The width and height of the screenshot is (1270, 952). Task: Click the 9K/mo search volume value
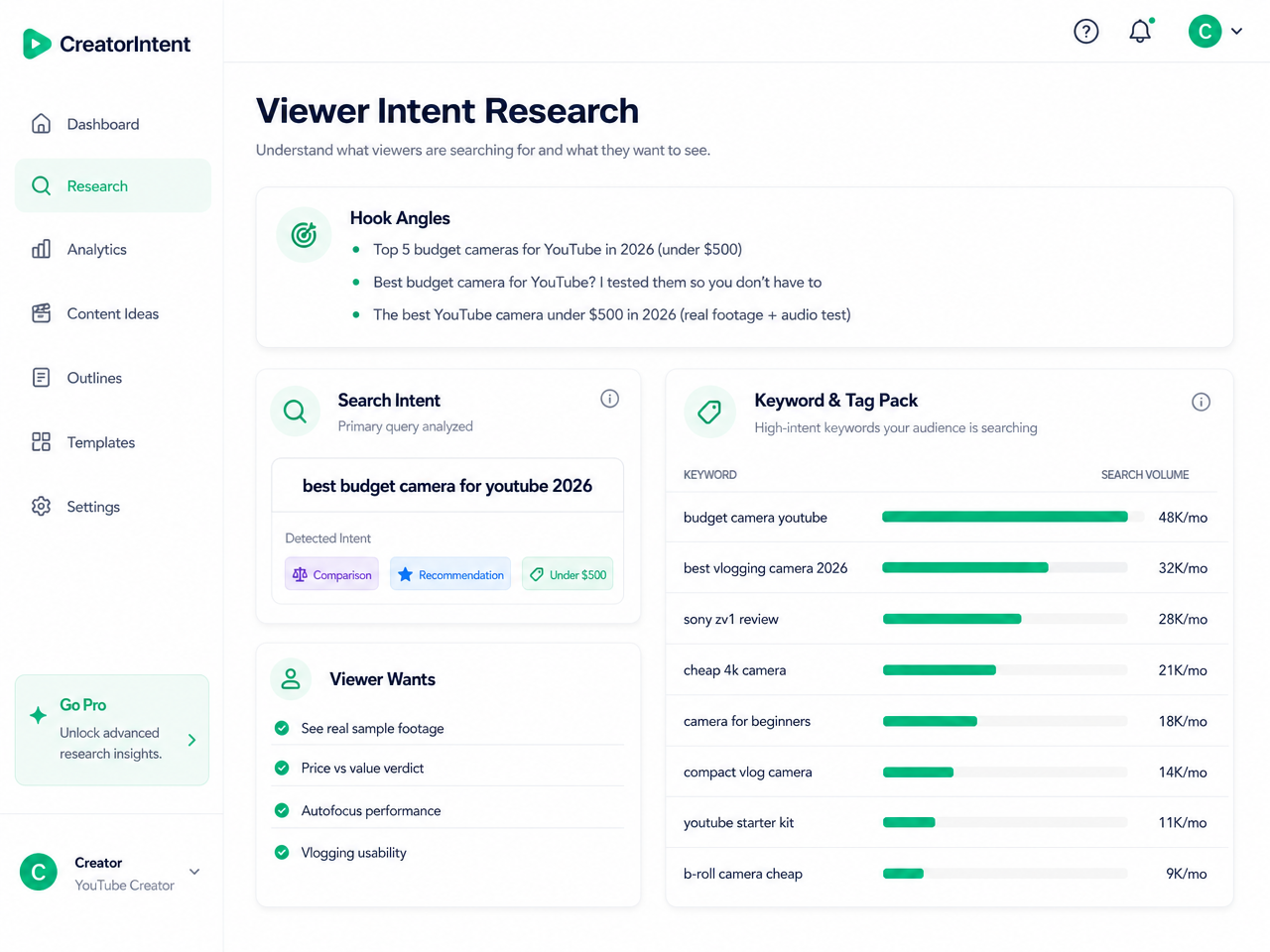tap(1187, 874)
